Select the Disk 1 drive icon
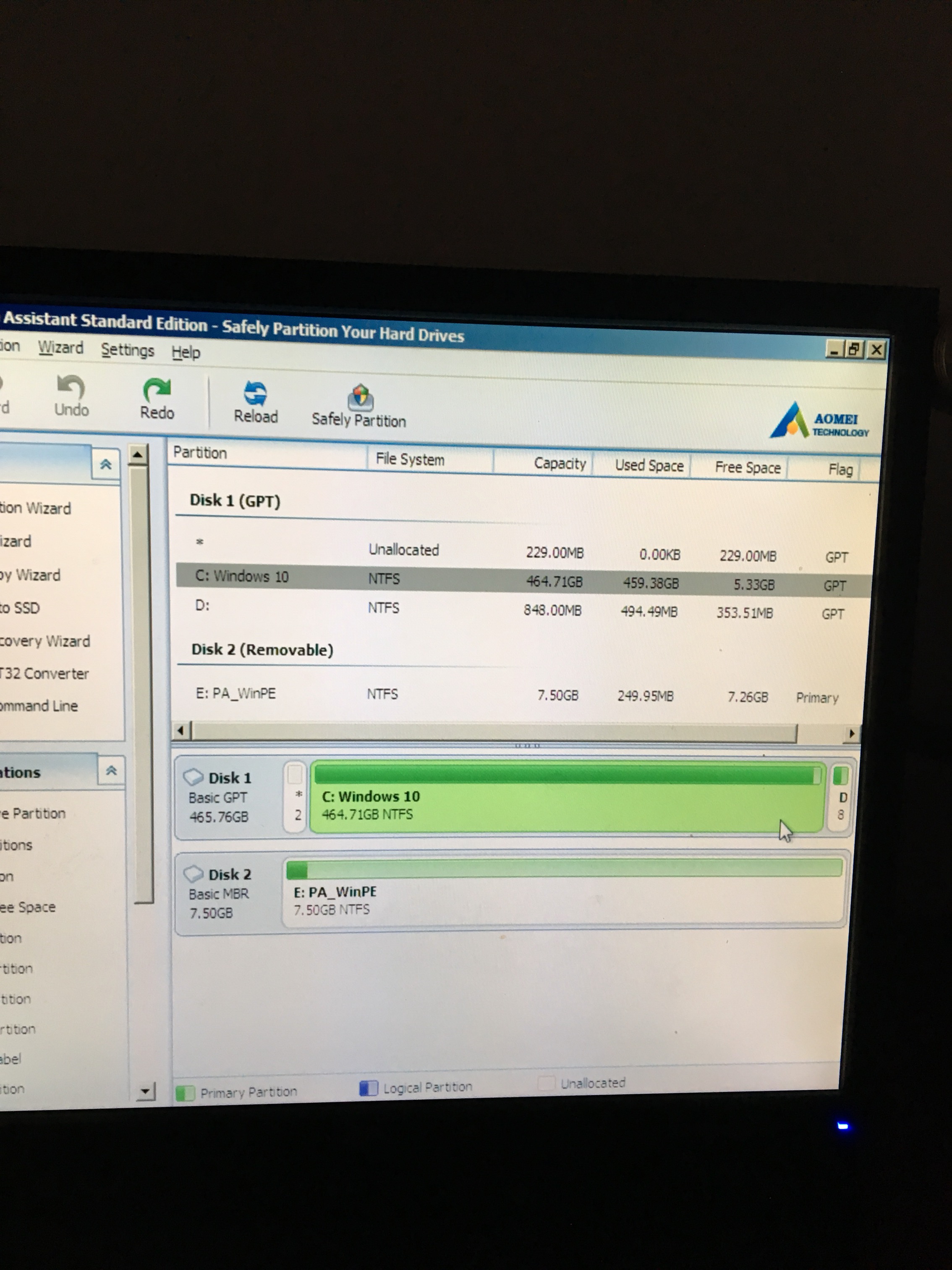The image size is (952, 1270). 193,777
